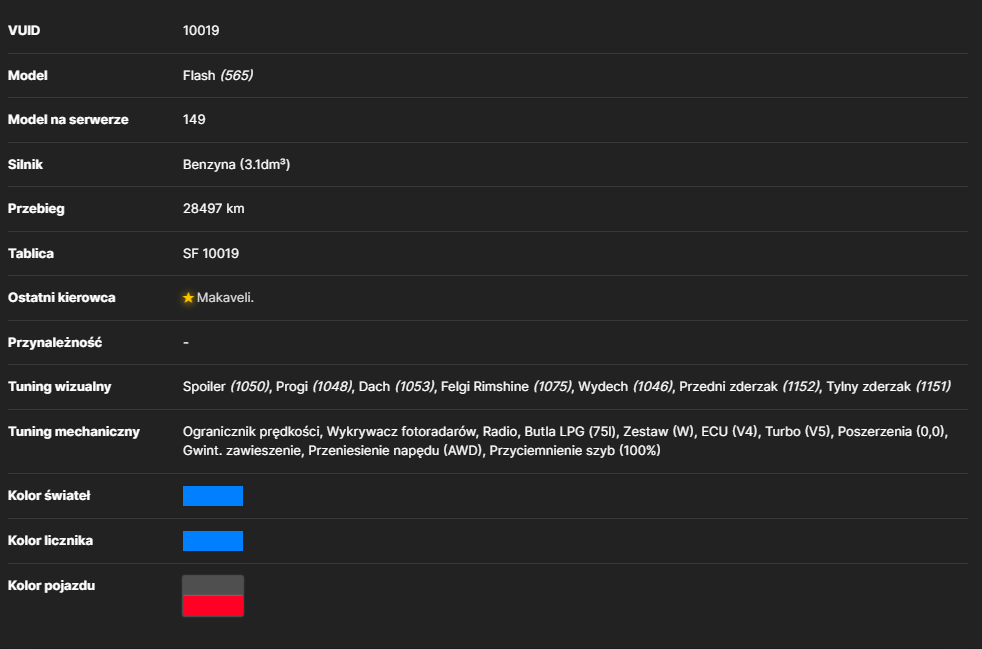Click the Silnik label
This screenshot has width=982, height=649.
(25, 164)
